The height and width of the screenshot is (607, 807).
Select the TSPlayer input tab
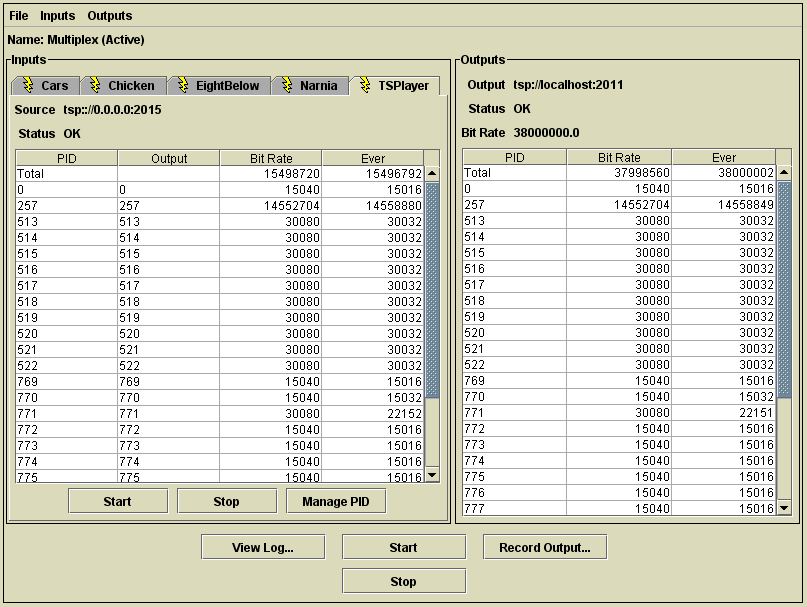pyautogui.click(x=395, y=85)
